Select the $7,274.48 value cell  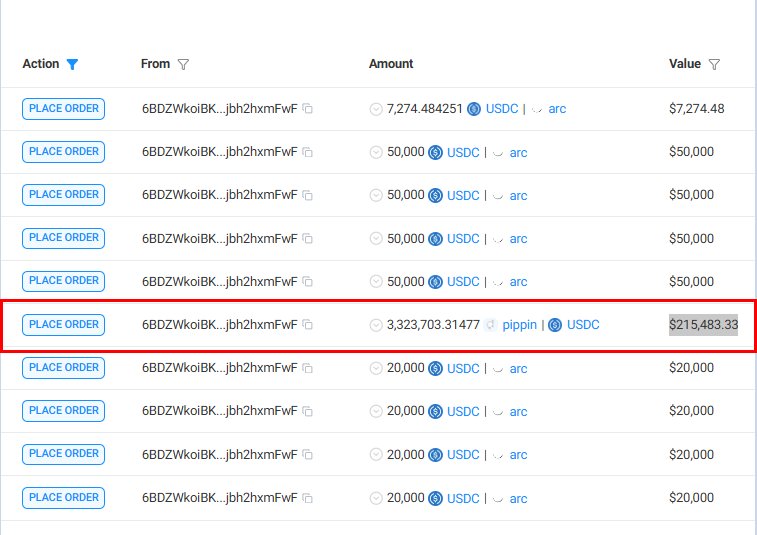point(697,109)
